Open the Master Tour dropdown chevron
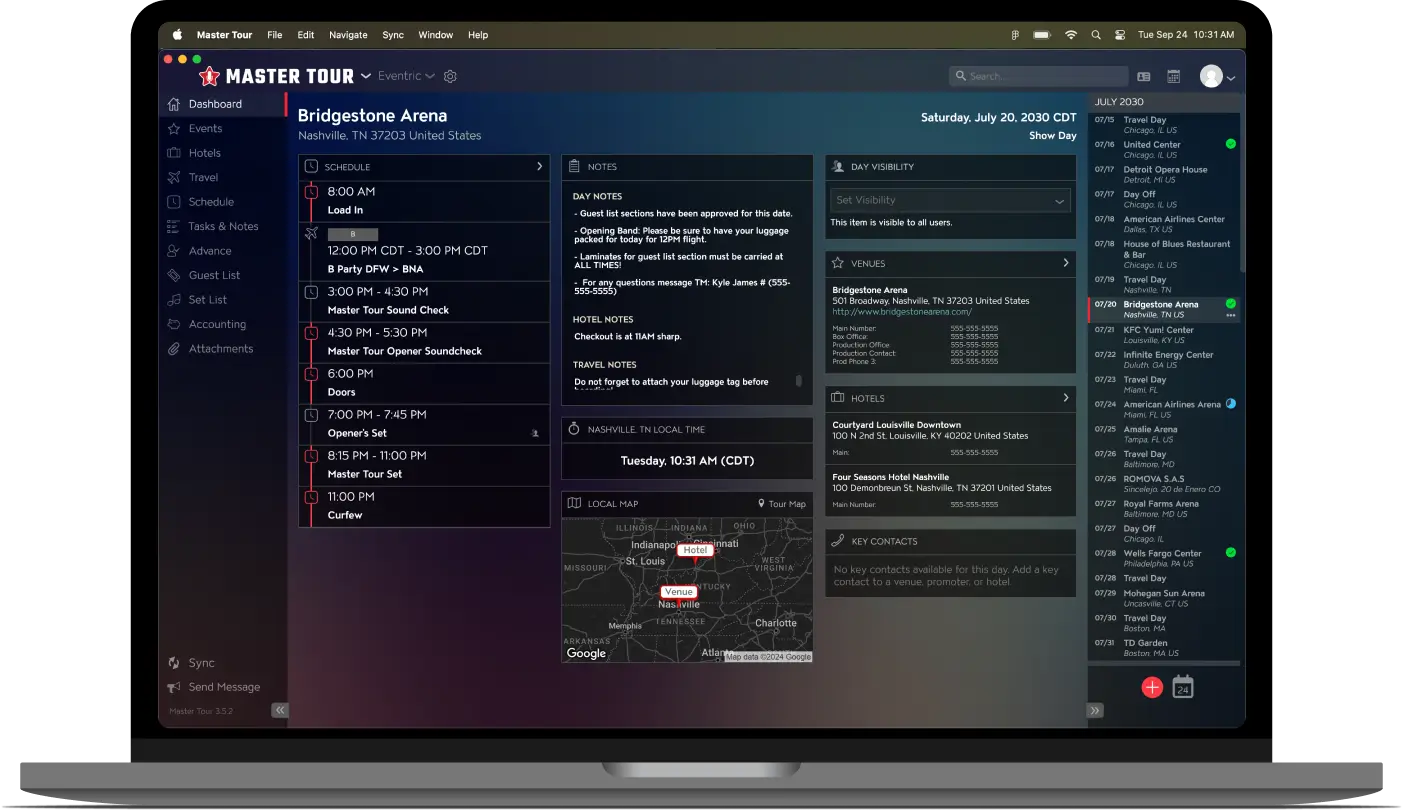 (366, 76)
